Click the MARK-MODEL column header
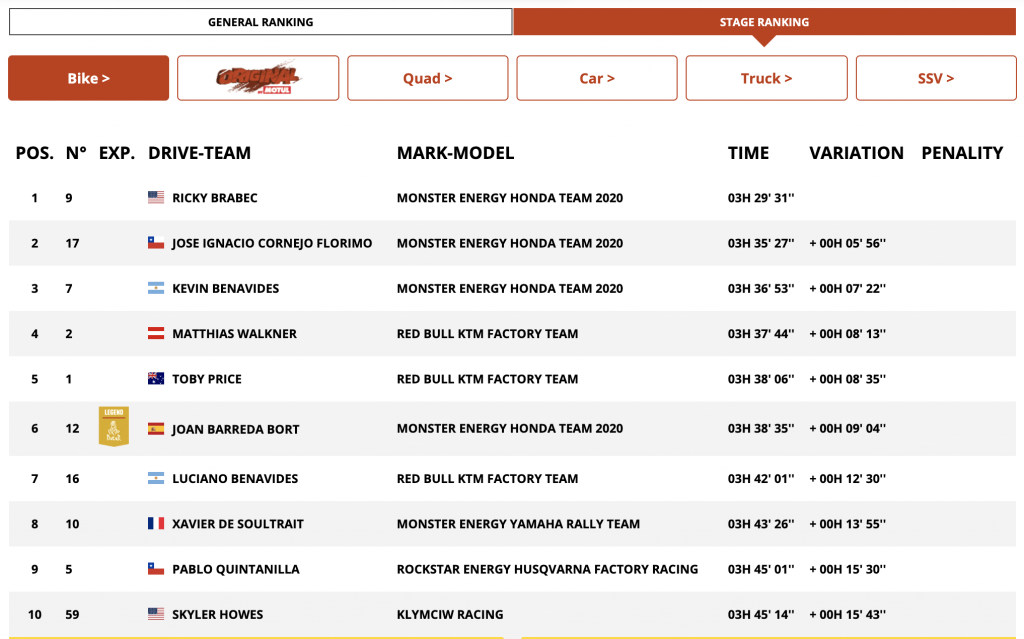Image resolution: width=1024 pixels, height=639 pixels. (x=455, y=153)
